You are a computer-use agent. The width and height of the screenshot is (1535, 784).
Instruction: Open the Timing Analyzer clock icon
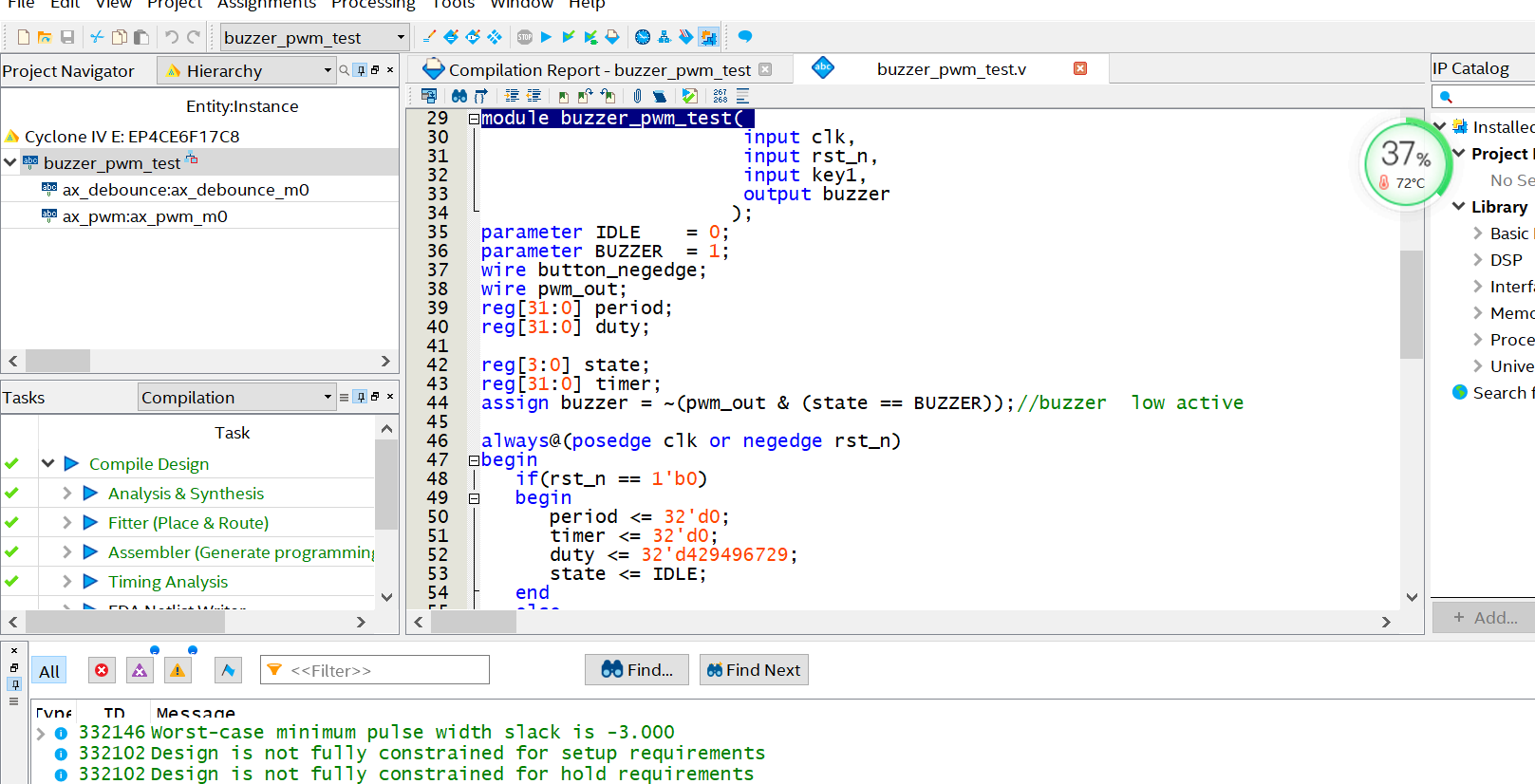pos(643,37)
